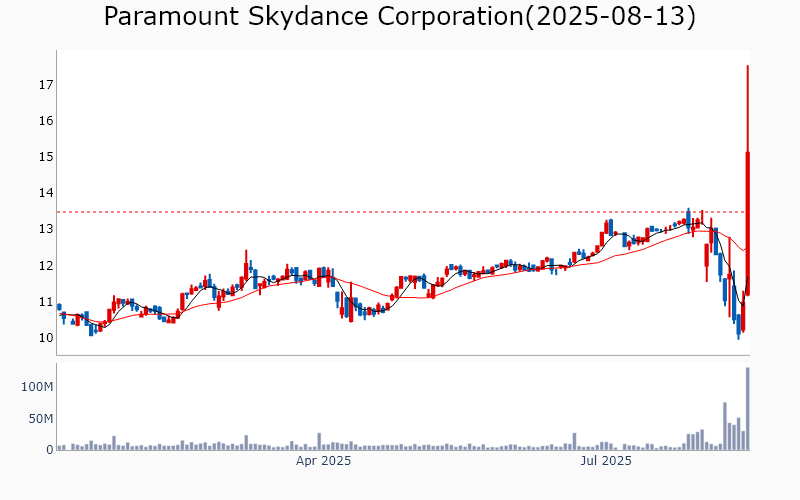Select the Apr 2025 date label

pyautogui.click(x=323, y=461)
